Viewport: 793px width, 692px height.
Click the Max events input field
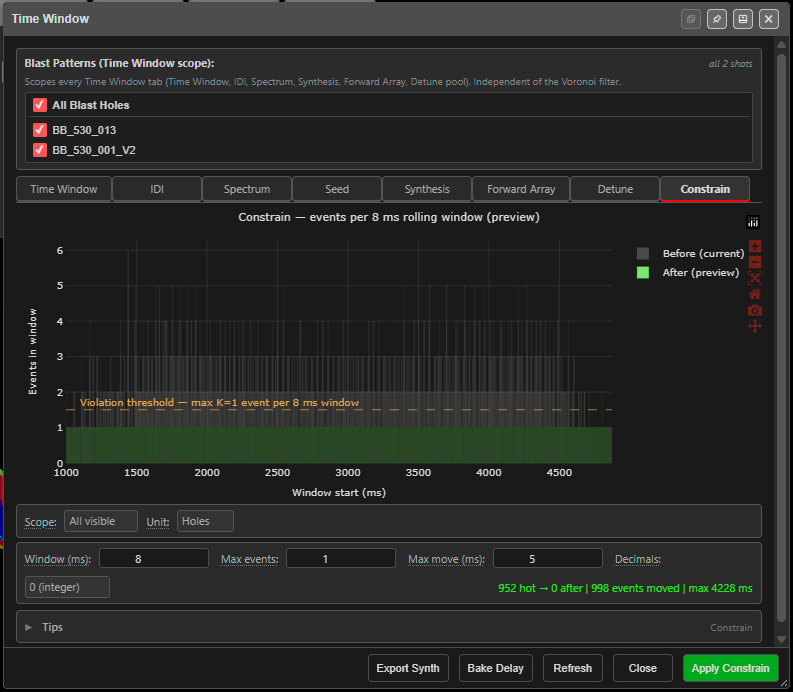341,558
